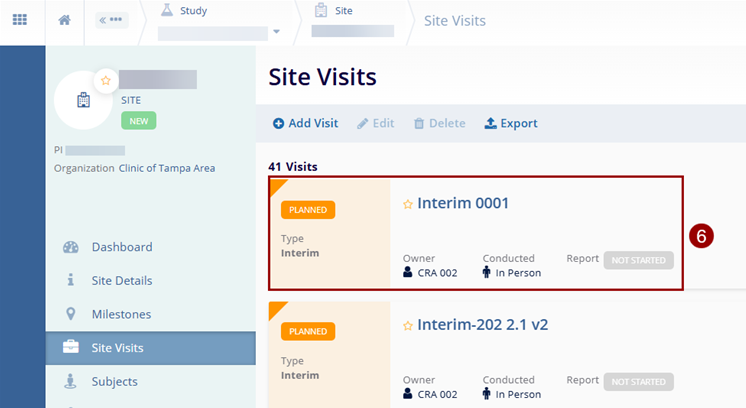
Task: Toggle the favorite star on site avatar
Action: [105, 80]
